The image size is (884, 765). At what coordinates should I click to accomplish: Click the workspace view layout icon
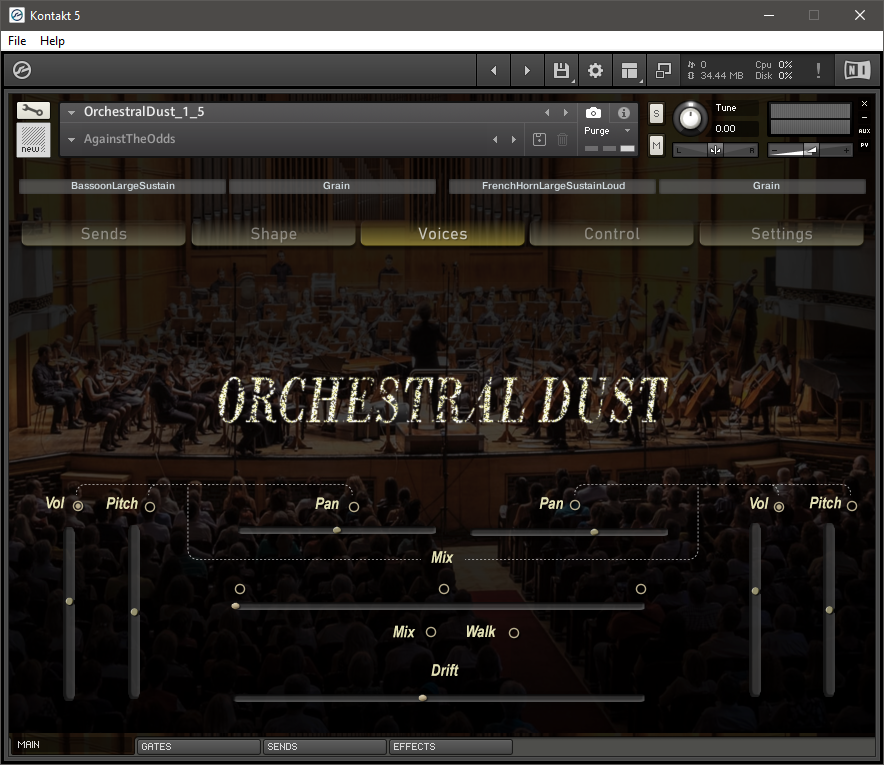coord(629,70)
